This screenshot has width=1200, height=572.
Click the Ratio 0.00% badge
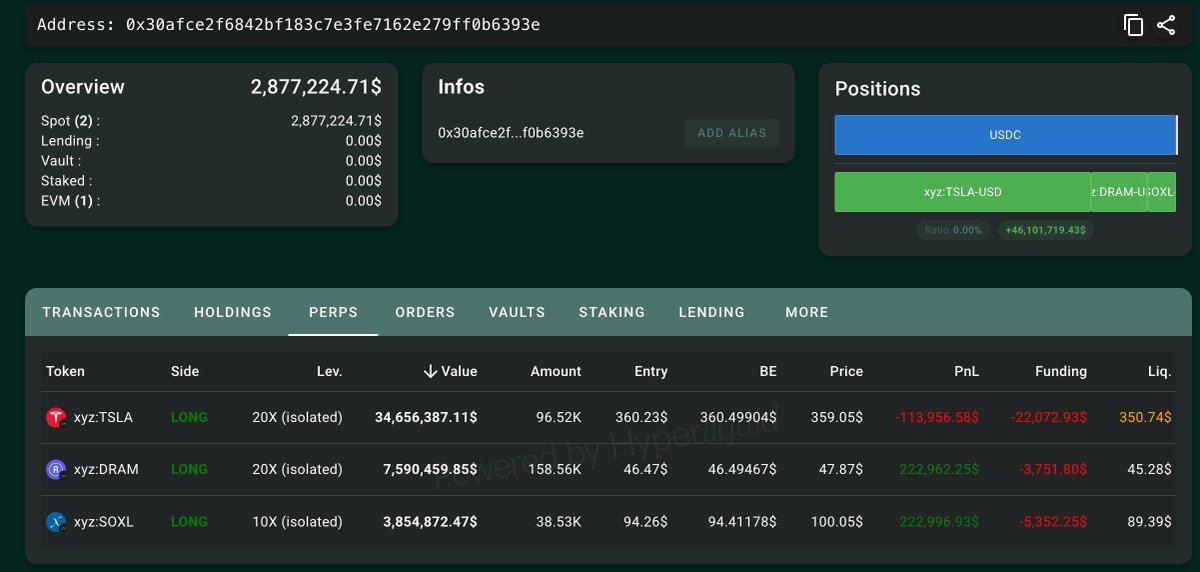954,230
